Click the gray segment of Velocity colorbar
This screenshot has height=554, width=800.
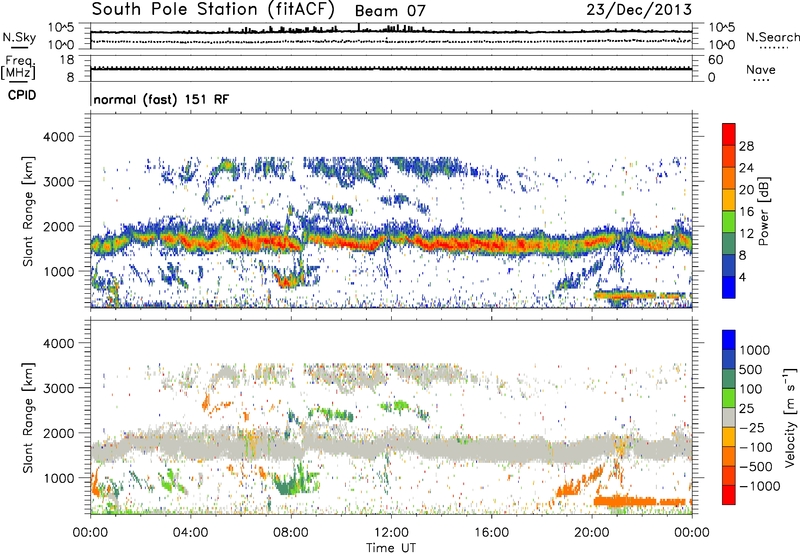[729, 418]
